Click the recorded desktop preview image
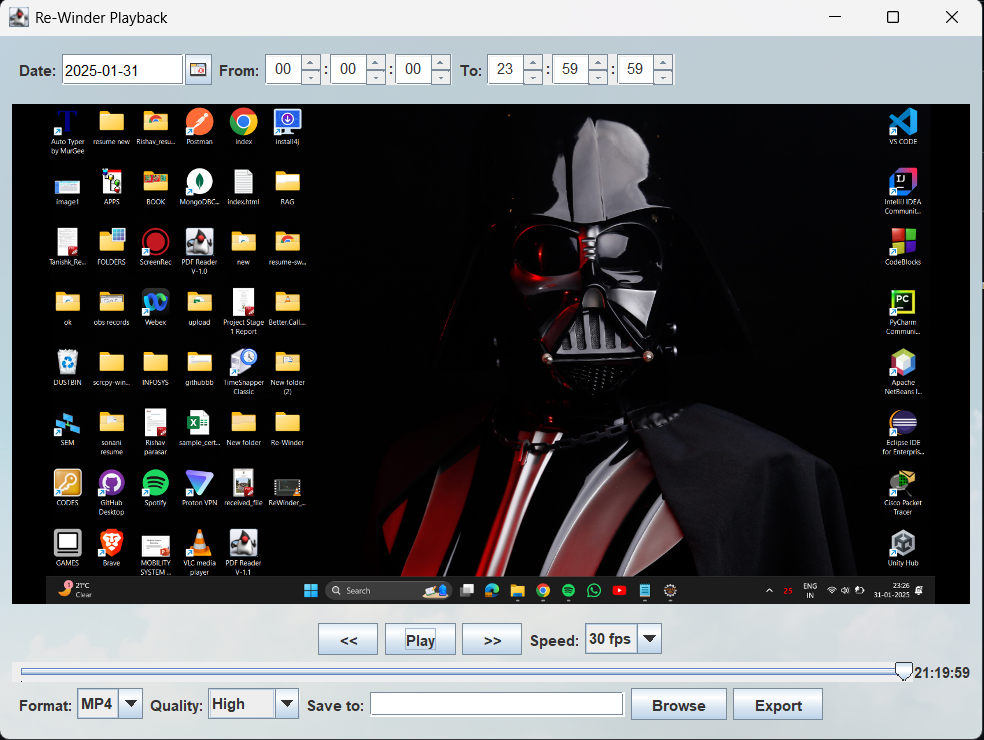 click(490, 354)
